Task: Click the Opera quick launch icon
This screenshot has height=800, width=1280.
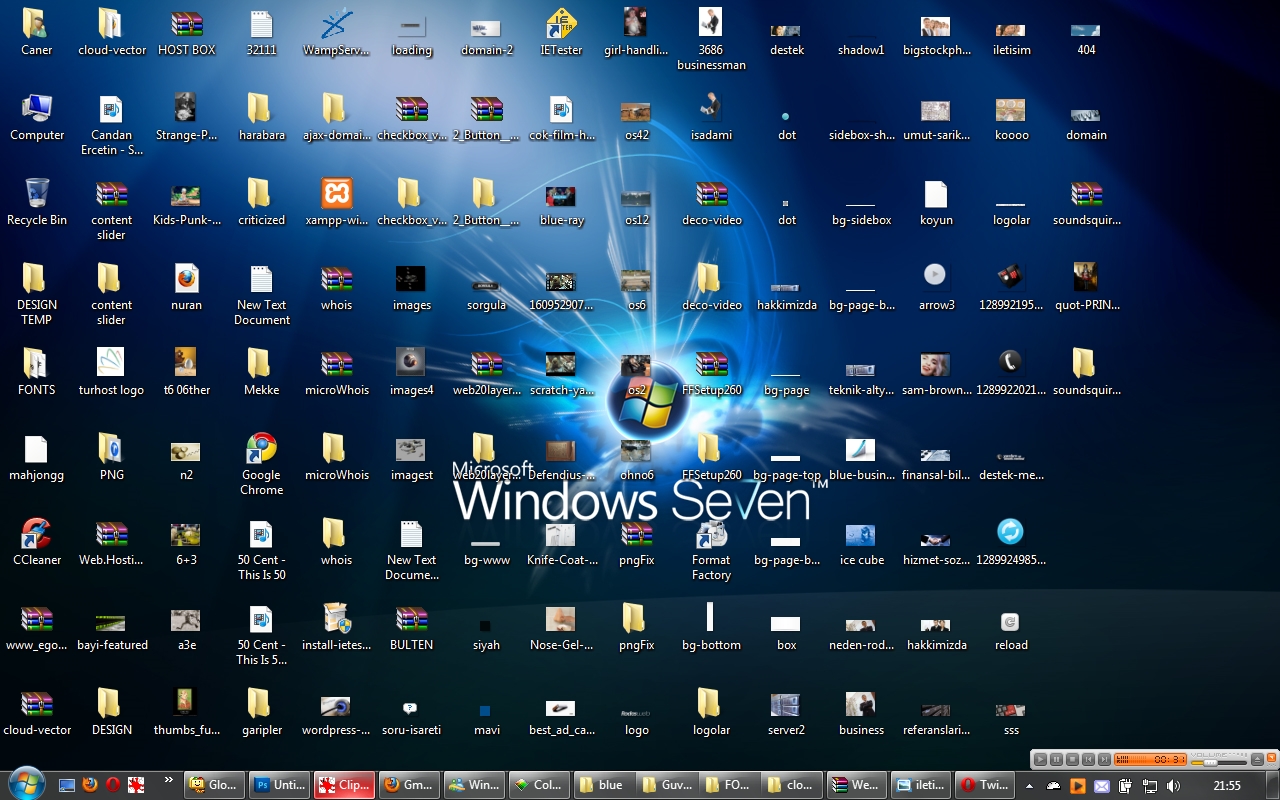Action: [x=113, y=784]
